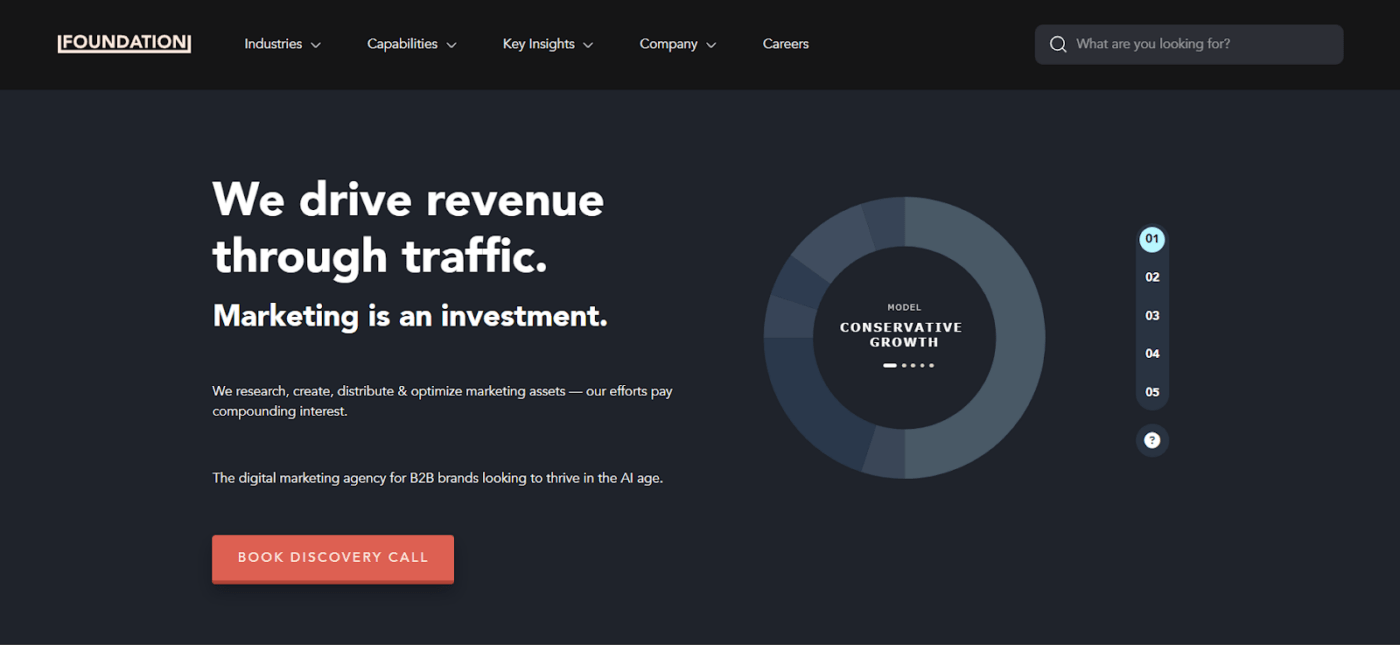
Task: Jump to slide indicator 05
Action: tap(1152, 392)
